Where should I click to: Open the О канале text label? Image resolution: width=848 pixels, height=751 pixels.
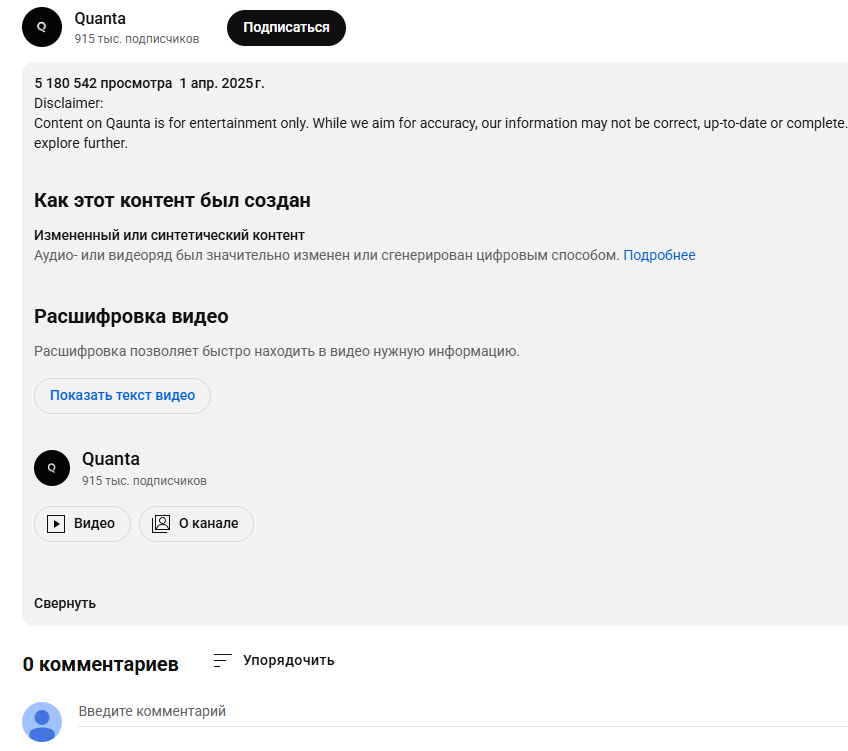pos(208,524)
